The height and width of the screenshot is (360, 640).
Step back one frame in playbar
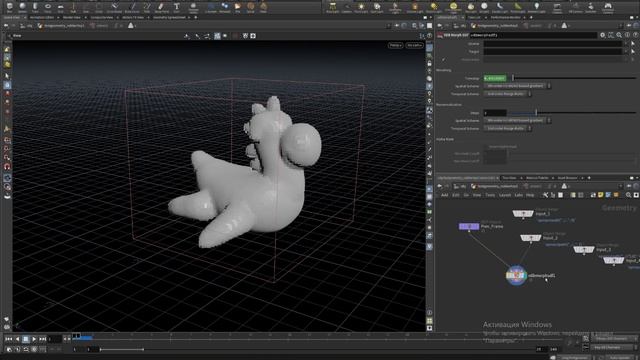point(17,339)
